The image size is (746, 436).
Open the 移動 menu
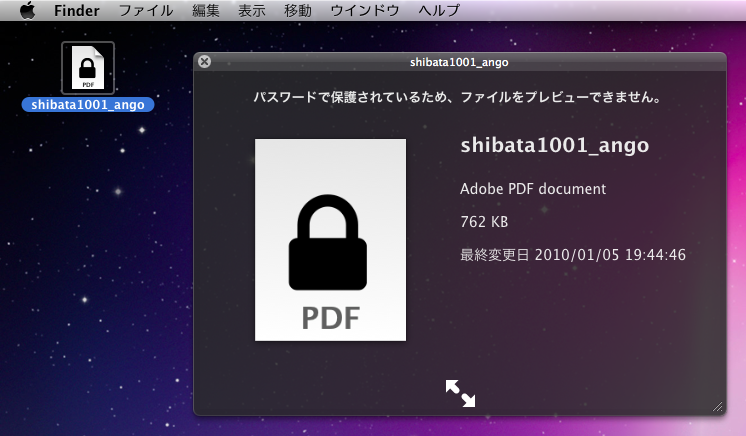[297, 11]
